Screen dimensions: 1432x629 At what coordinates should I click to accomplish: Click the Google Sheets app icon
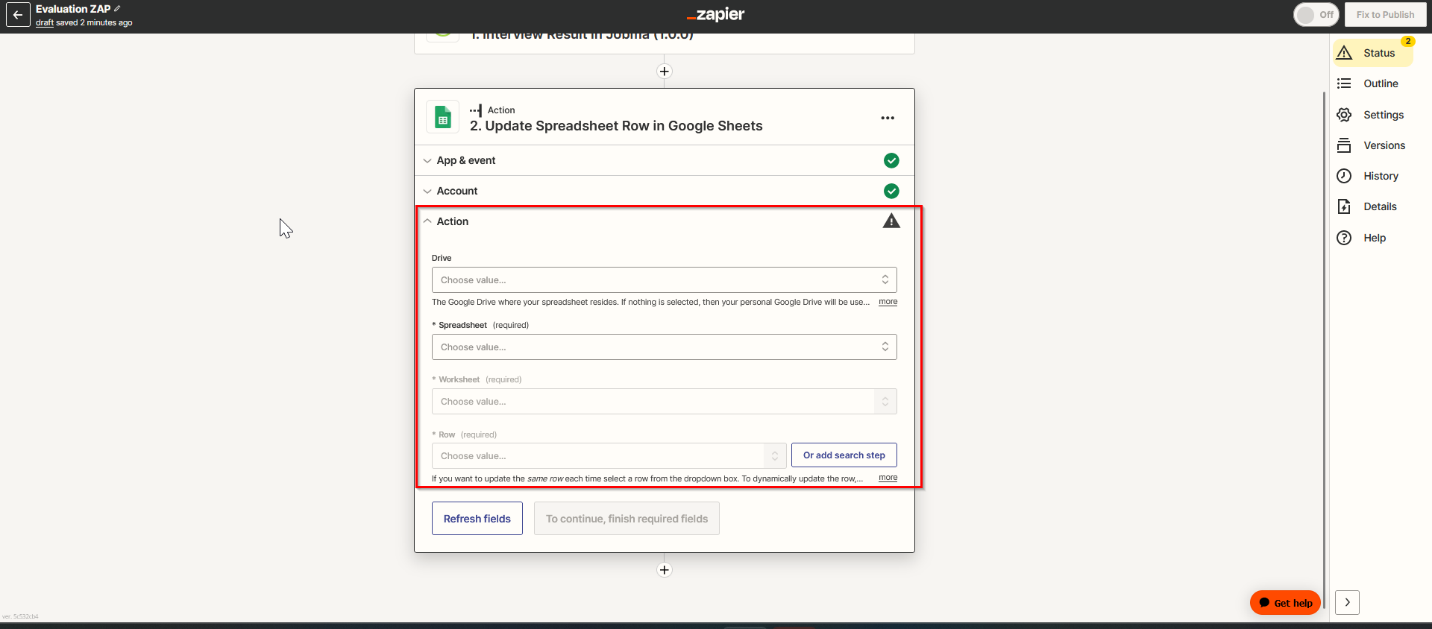coord(442,117)
